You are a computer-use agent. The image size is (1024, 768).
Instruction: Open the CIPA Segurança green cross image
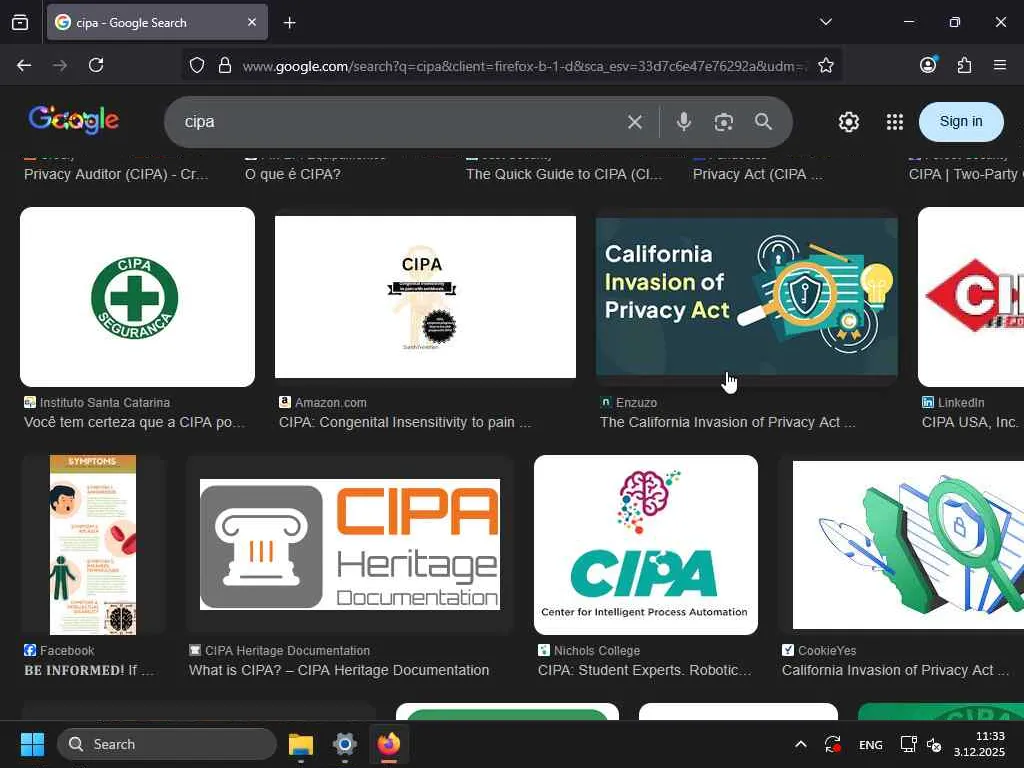tap(137, 297)
